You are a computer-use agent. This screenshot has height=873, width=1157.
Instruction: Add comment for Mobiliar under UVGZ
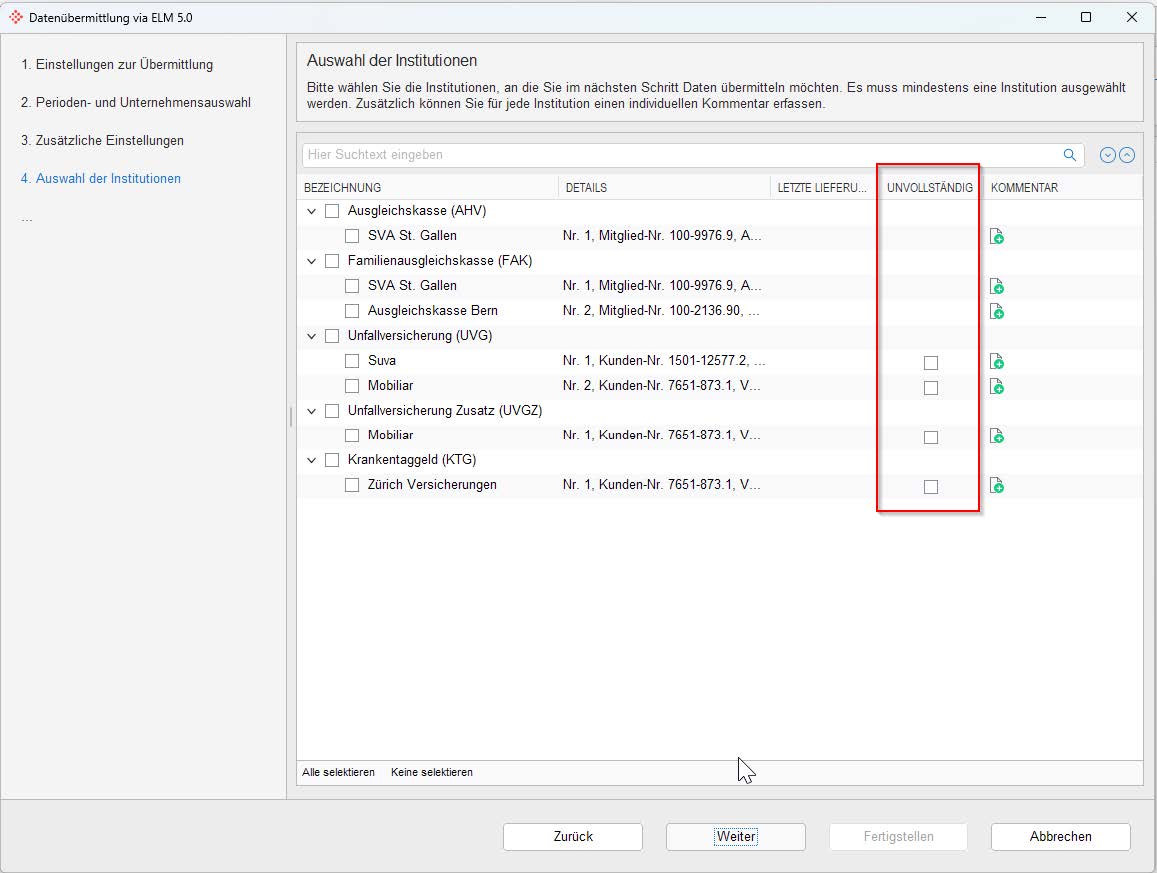point(996,435)
